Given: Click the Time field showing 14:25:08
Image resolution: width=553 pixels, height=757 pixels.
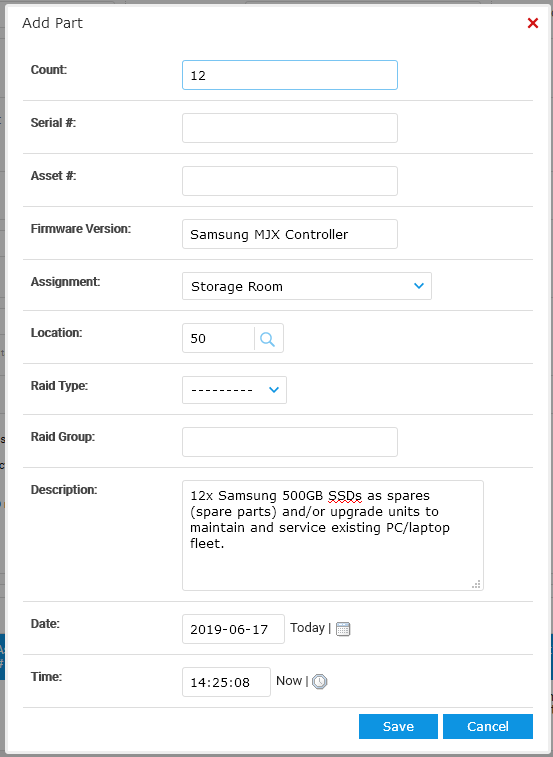Looking at the screenshot, I should pyautogui.click(x=226, y=682).
